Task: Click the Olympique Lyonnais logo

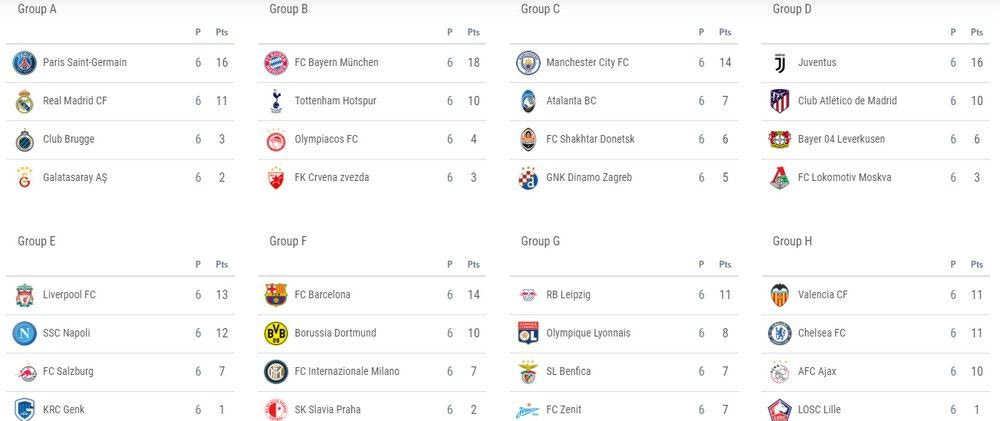Action: point(527,333)
